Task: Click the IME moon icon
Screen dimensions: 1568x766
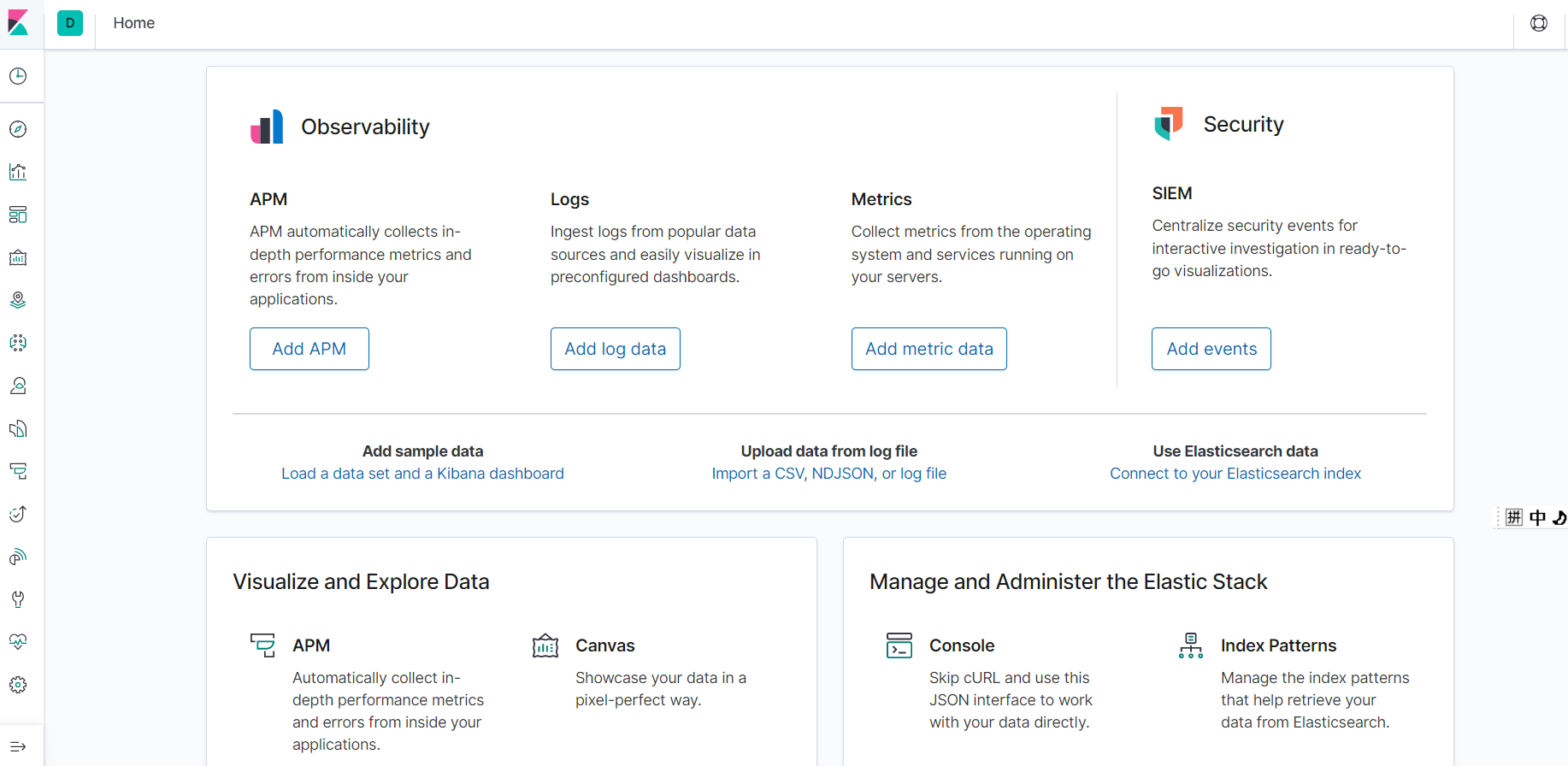Action: tap(1559, 517)
